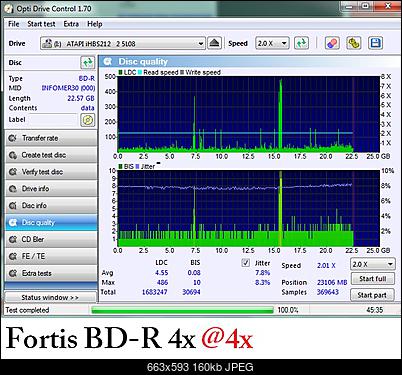402x375 pixels.
Task: Click the yellow copy disc icon in toolbar
Action: coord(354,43)
